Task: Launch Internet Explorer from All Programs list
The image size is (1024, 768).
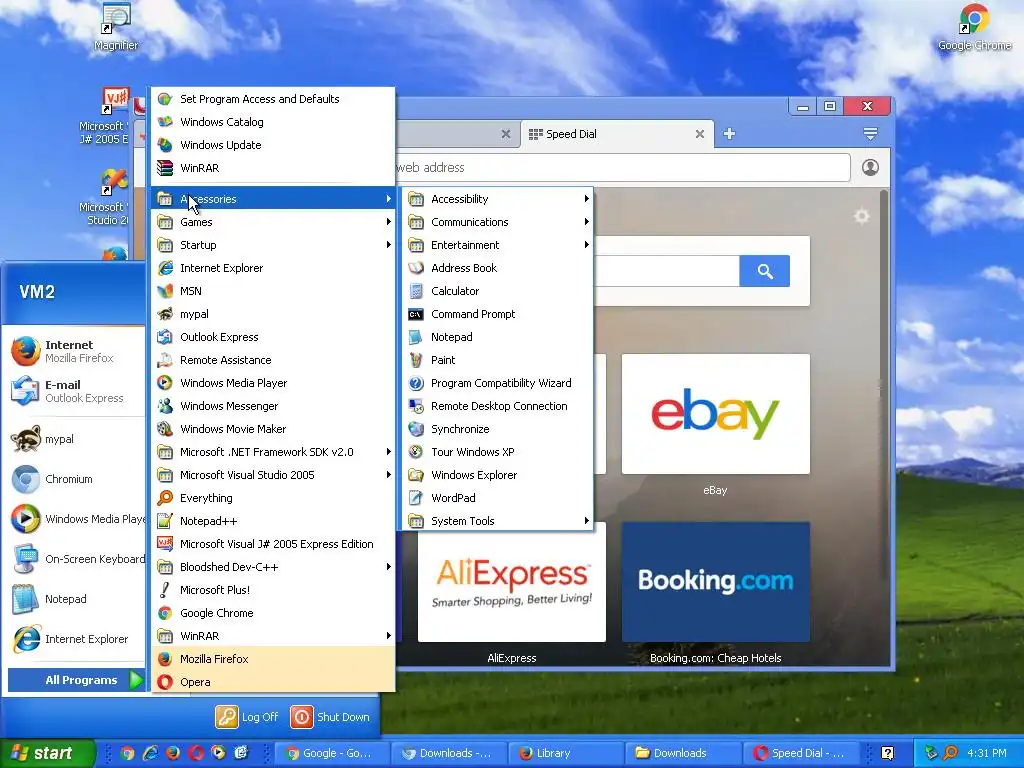Action: click(273, 268)
